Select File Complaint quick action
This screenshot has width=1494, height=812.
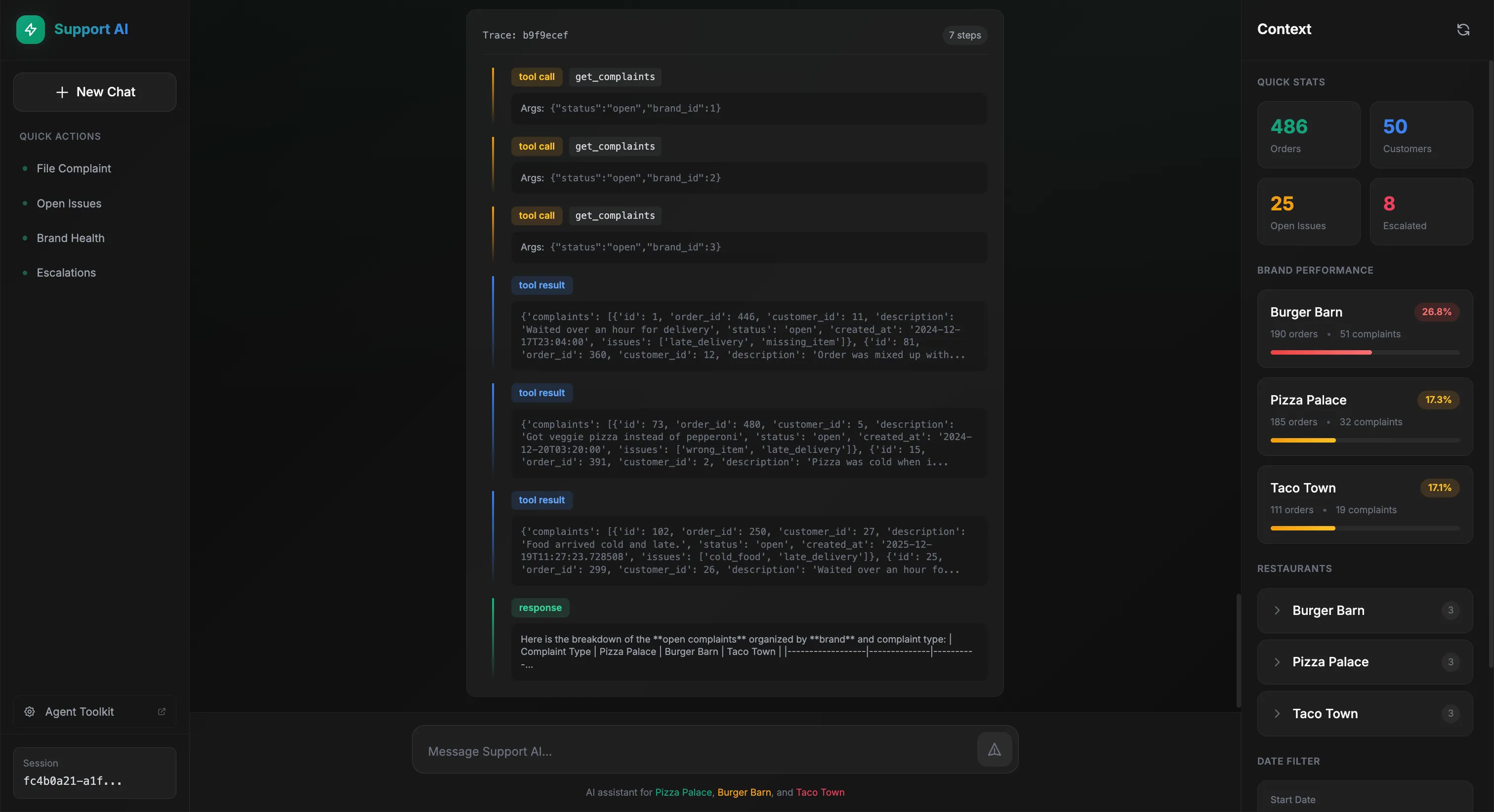pyautogui.click(x=74, y=169)
